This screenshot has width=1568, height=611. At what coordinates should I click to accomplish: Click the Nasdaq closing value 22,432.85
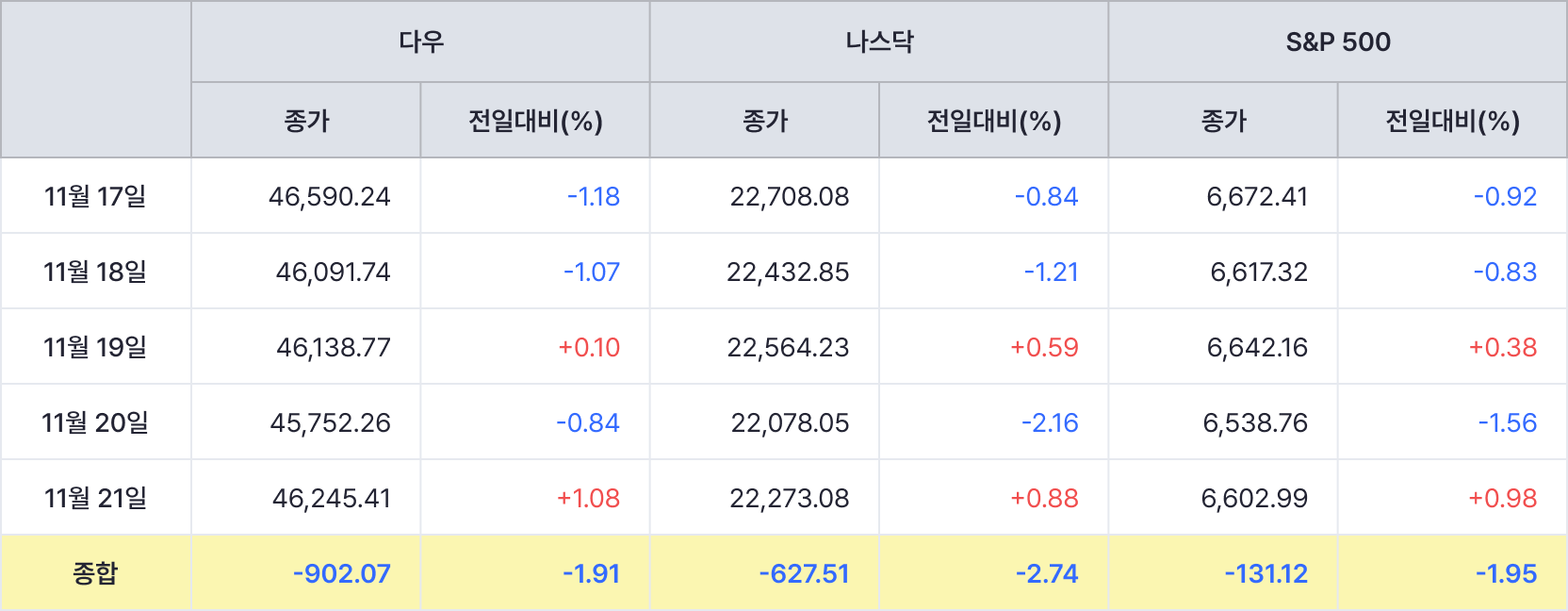pos(788,272)
